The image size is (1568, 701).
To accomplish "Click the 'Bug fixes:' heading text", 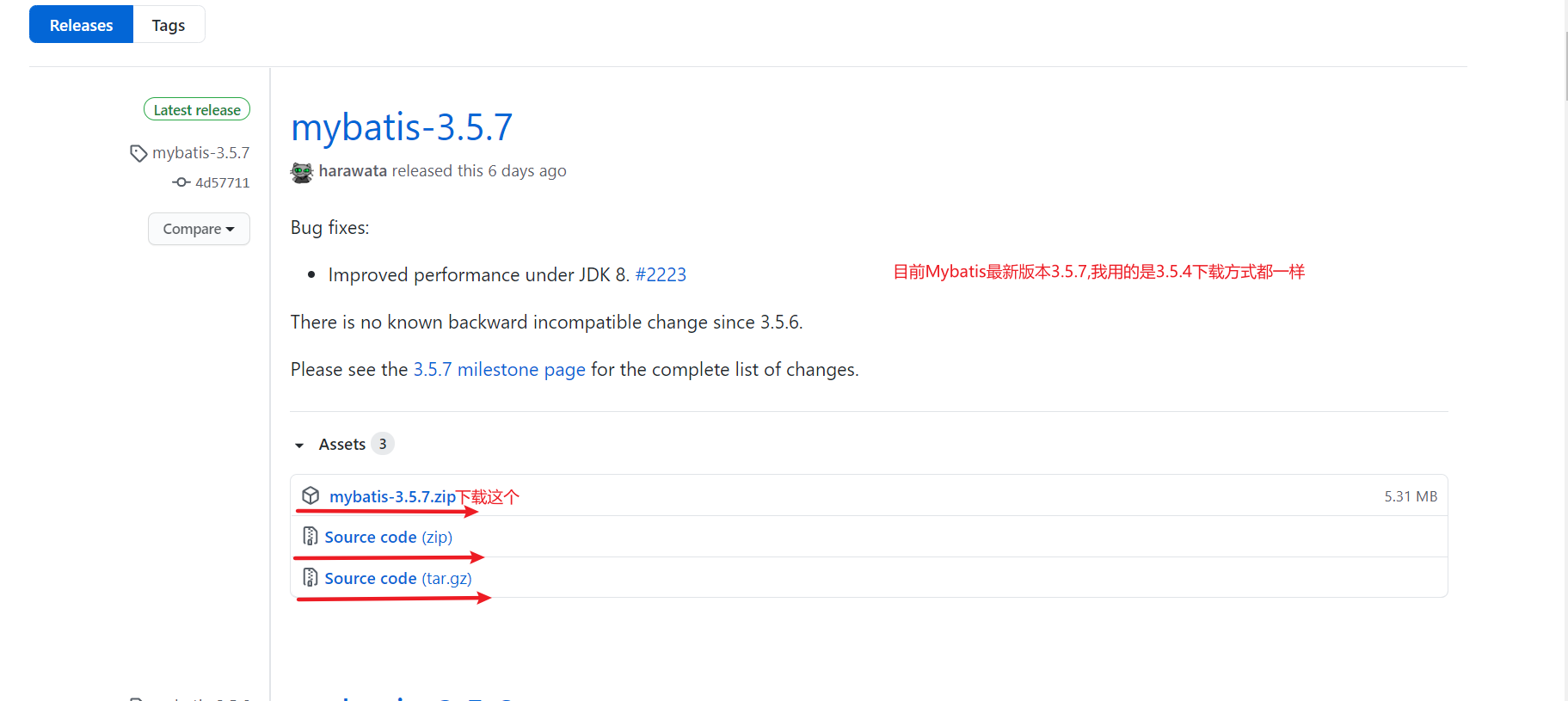I will [330, 227].
